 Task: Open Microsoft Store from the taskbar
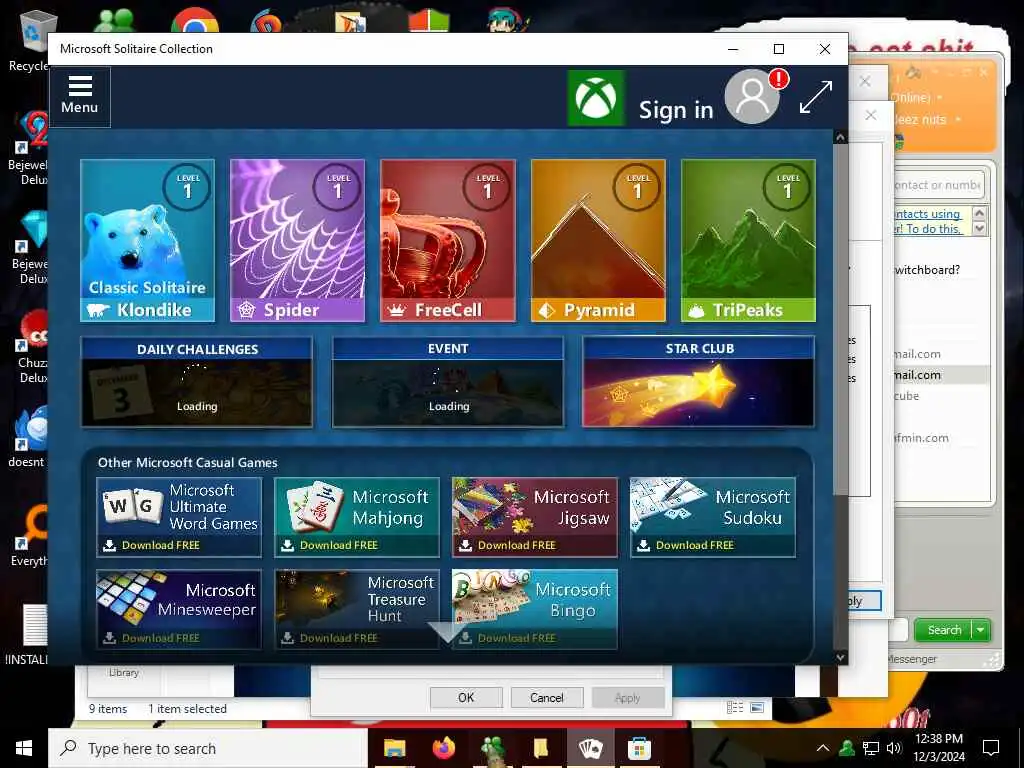pos(639,748)
